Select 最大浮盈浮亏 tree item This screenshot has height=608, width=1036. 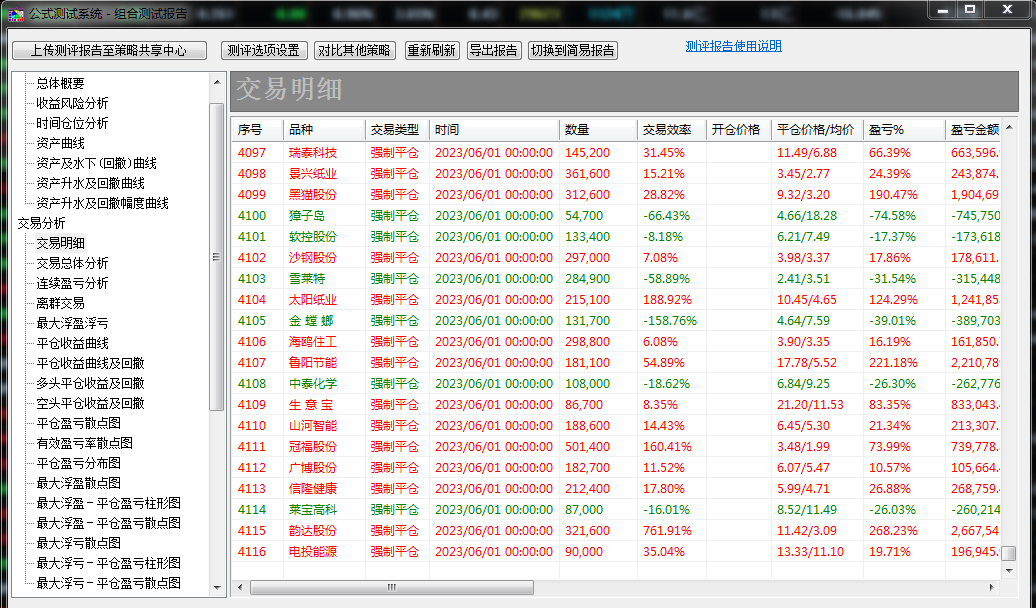(72, 323)
